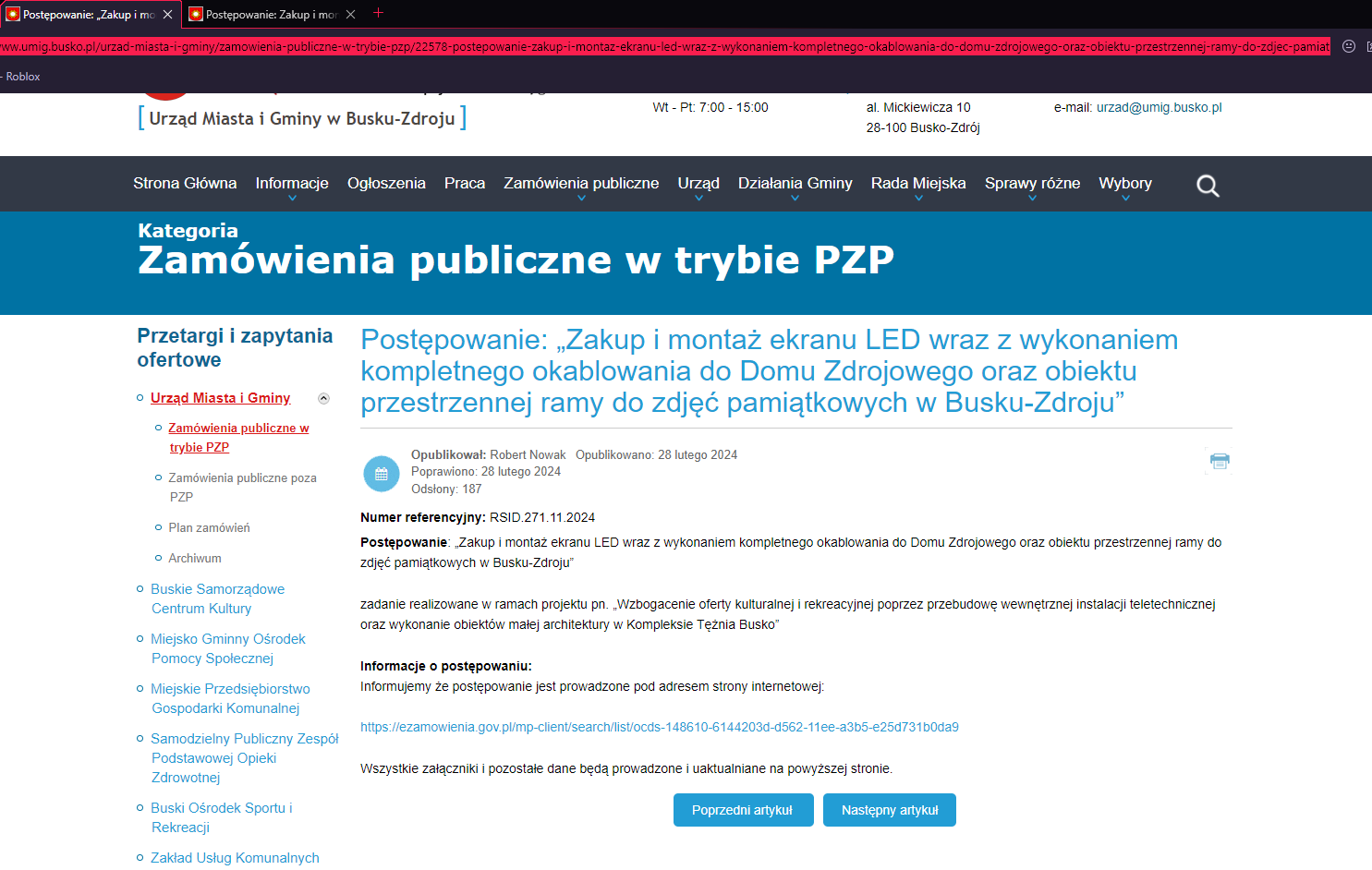Image resolution: width=1372 pixels, height=870 pixels.
Task: Click the Poprzedni artykuł button
Action: (743, 810)
